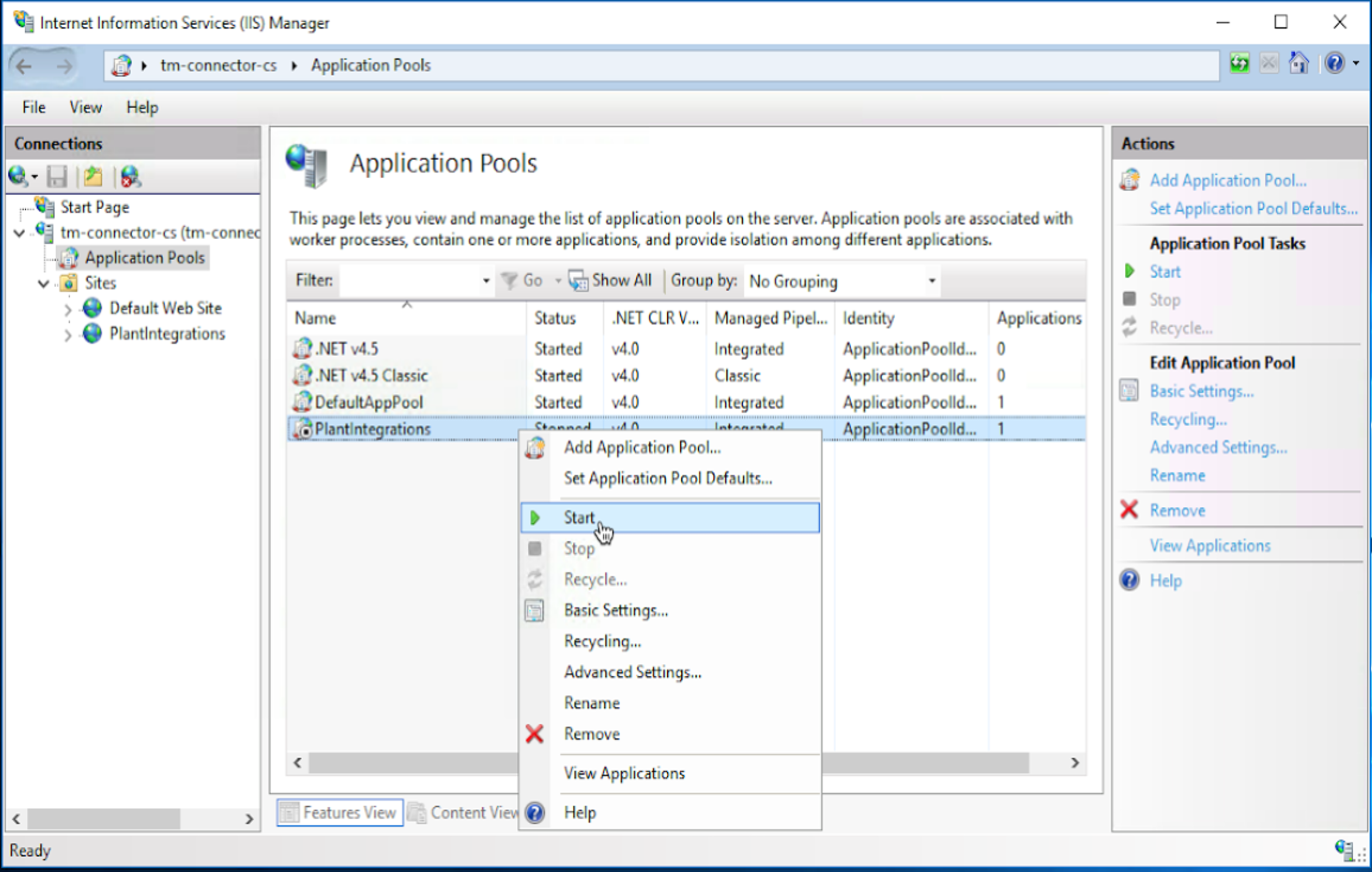The image size is (1372, 872).
Task: Open the Filter dropdown arrow
Action: 486,281
